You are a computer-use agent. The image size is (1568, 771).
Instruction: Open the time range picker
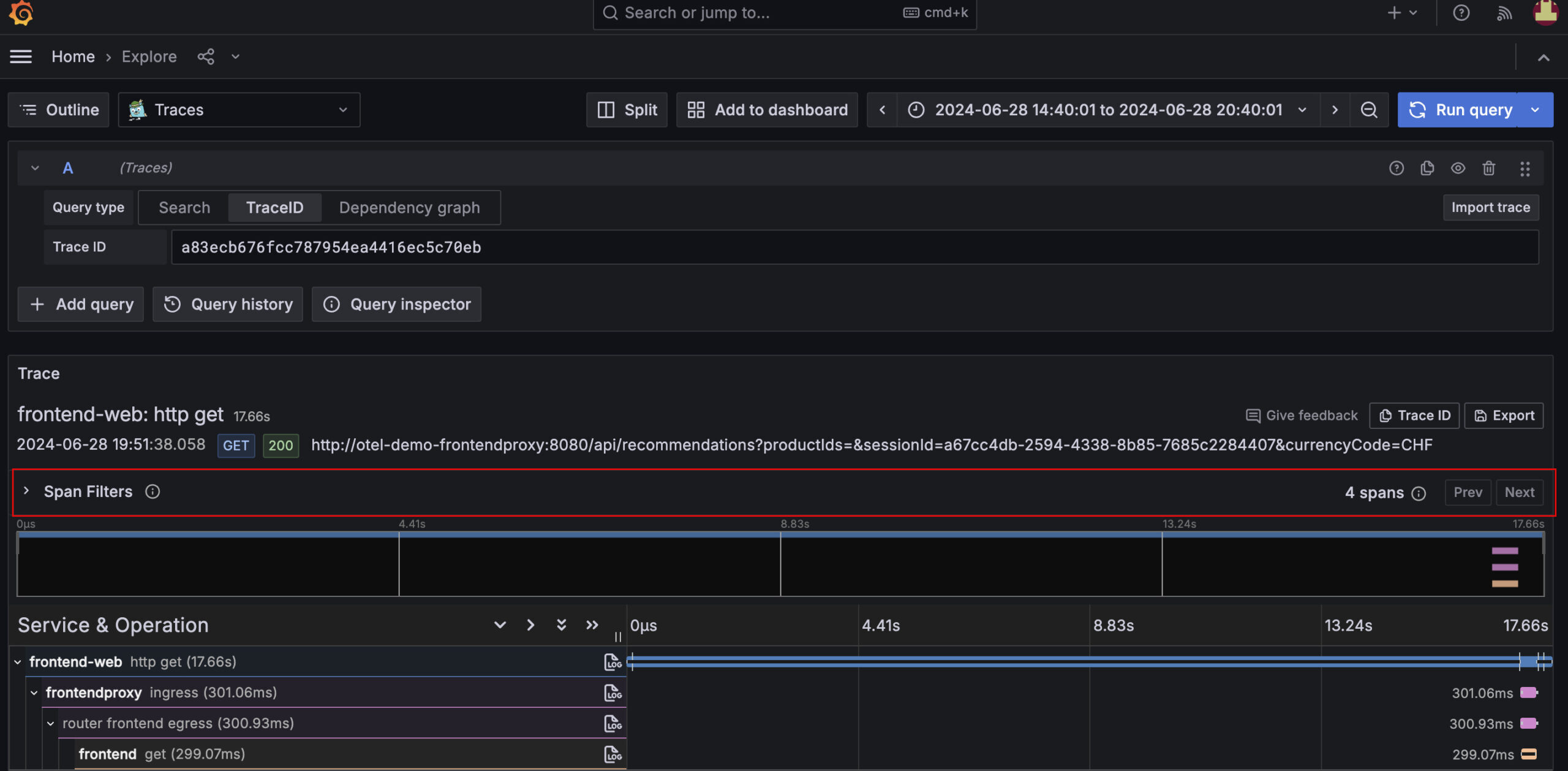1108,110
